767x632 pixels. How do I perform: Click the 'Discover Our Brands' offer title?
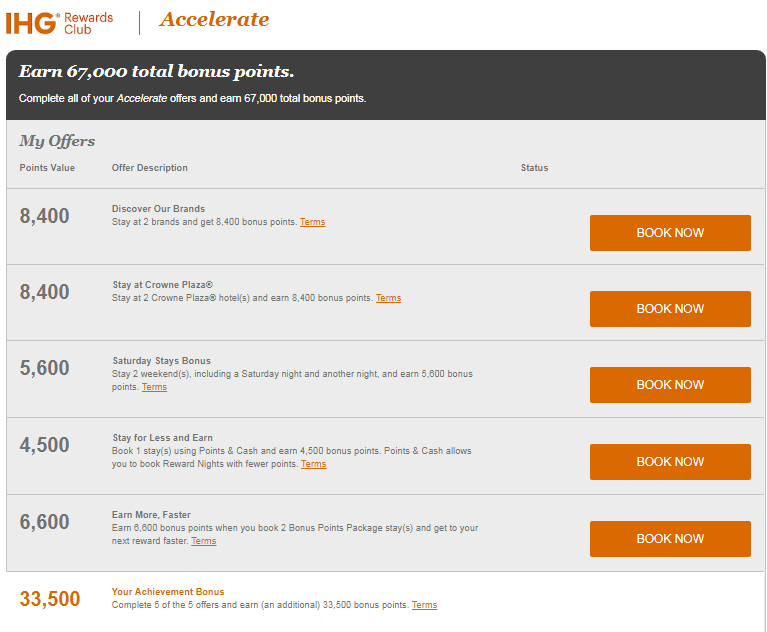pos(158,209)
